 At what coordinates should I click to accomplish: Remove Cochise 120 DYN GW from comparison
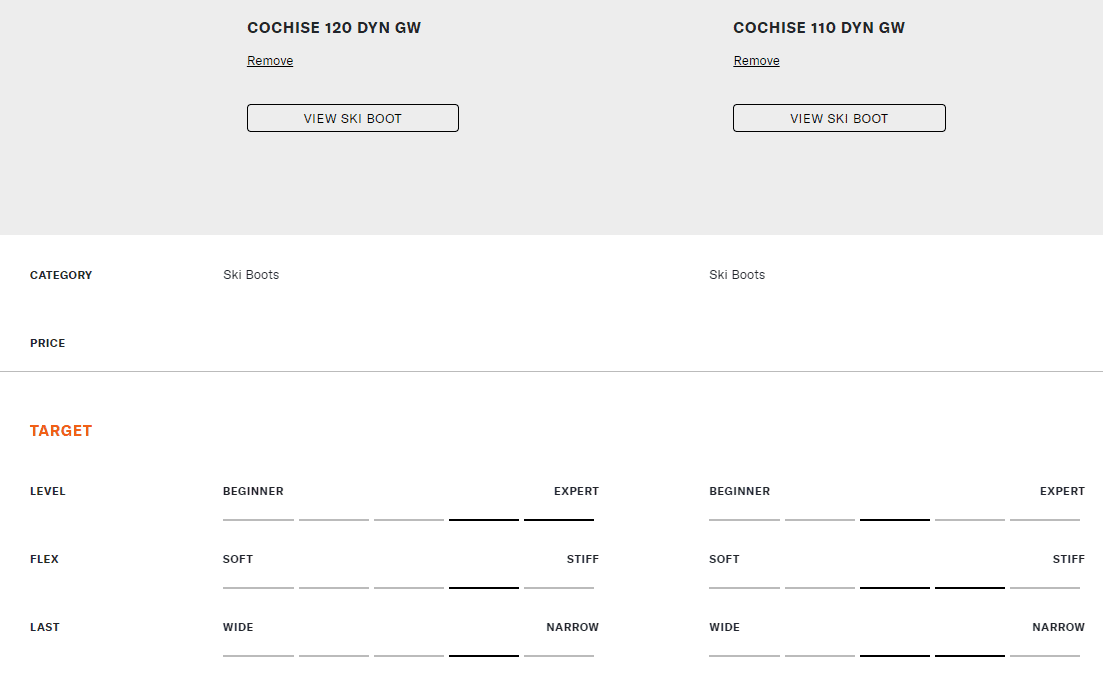coord(270,61)
